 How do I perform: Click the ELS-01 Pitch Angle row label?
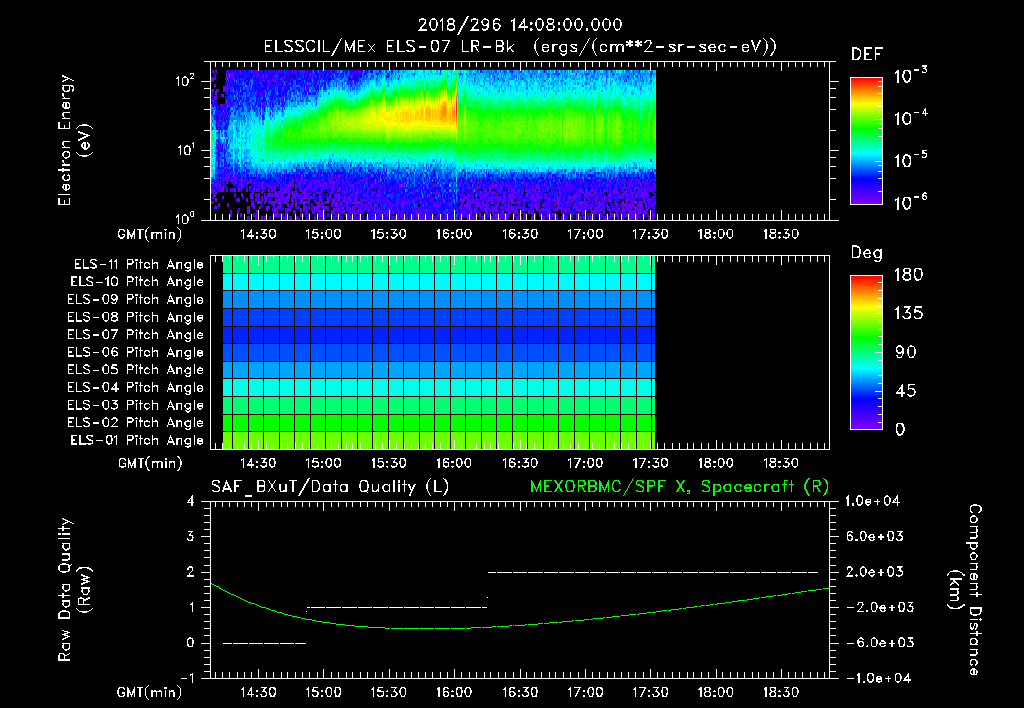(x=136, y=440)
